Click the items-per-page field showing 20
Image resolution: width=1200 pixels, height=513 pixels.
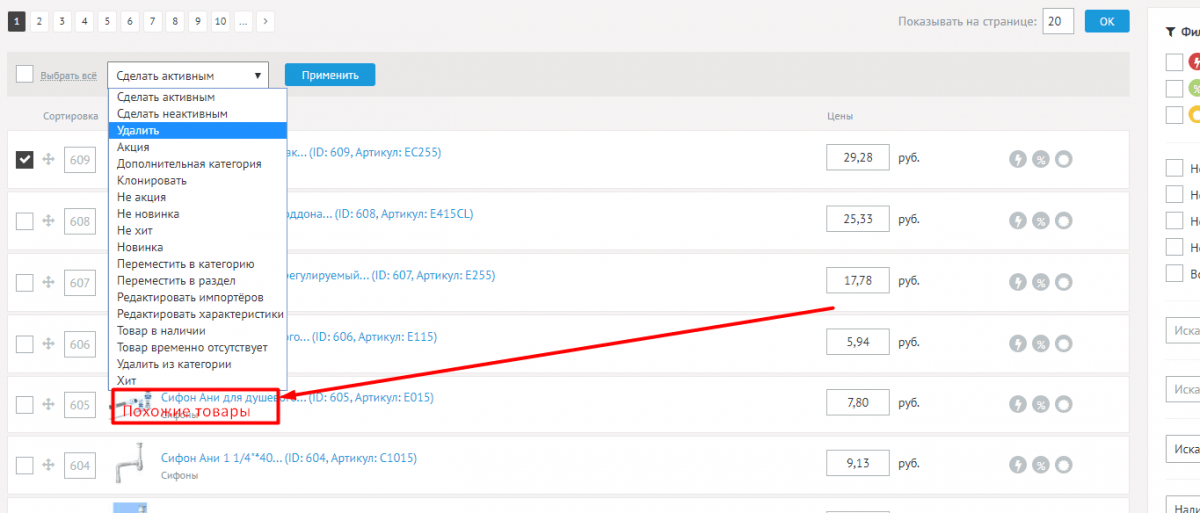(1058, 21)
